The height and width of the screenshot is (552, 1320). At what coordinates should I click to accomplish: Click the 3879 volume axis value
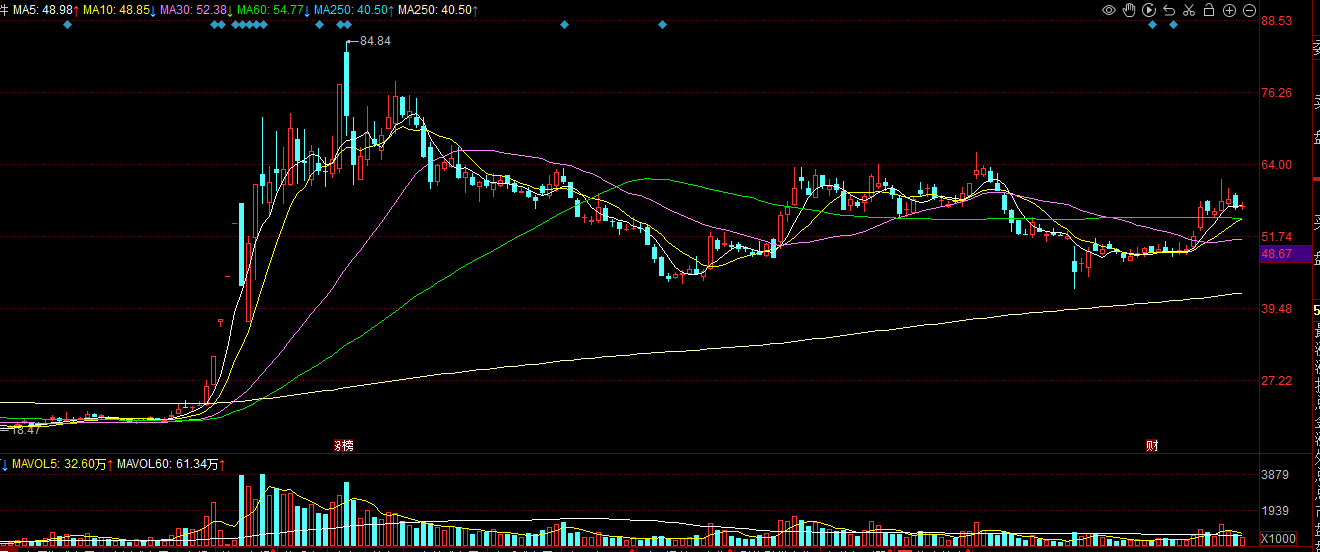[x=1274, y=474]
